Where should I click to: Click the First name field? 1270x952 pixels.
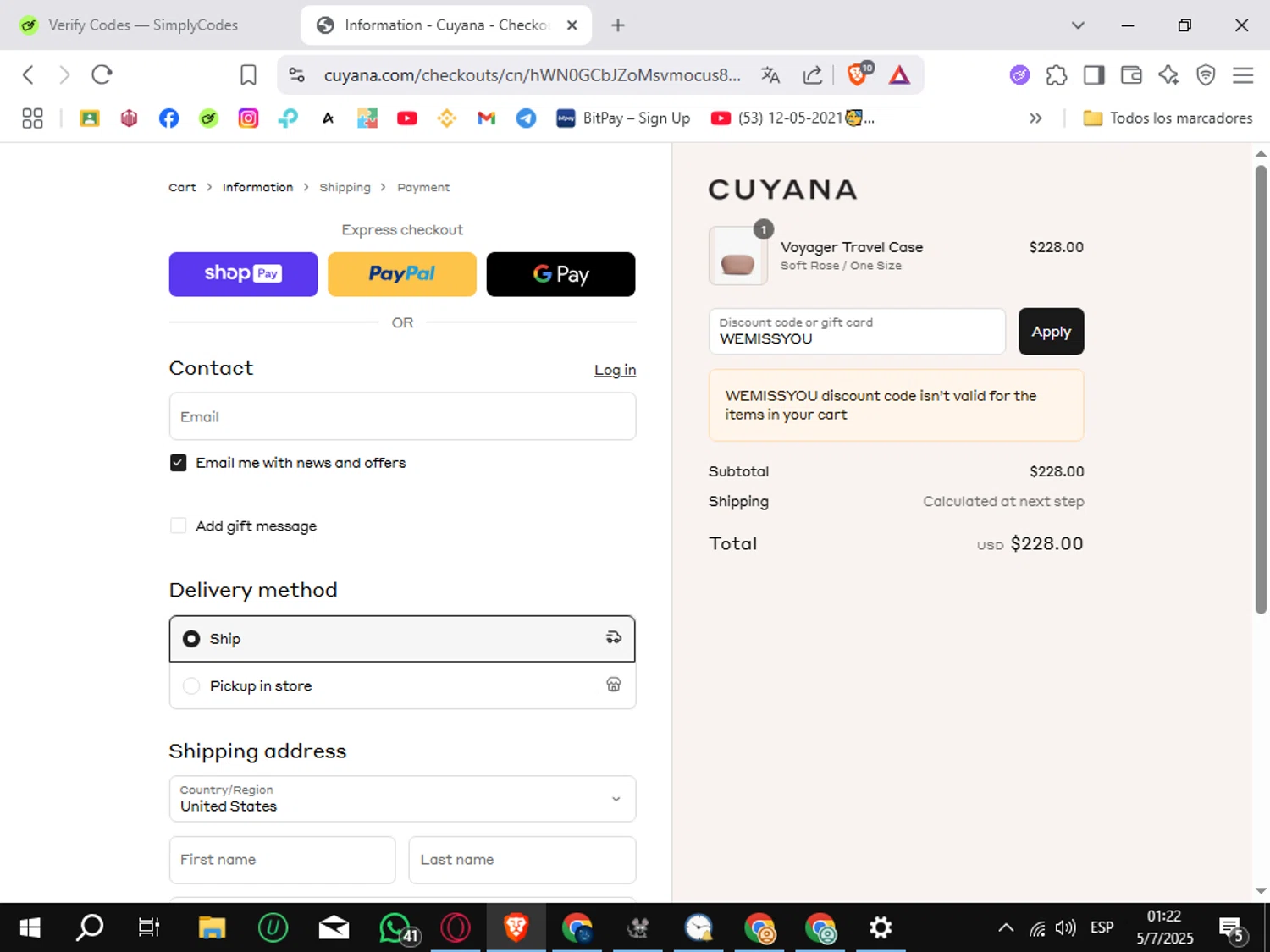tap(282, 860)
